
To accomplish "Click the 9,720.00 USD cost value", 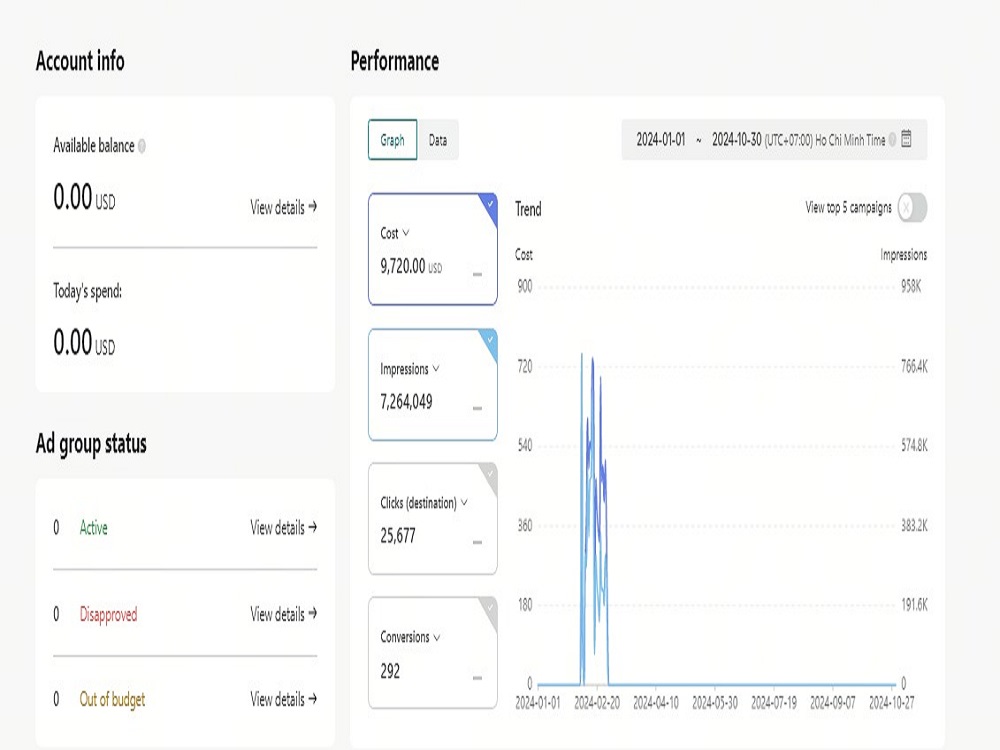I will click(x=411, y=266).
